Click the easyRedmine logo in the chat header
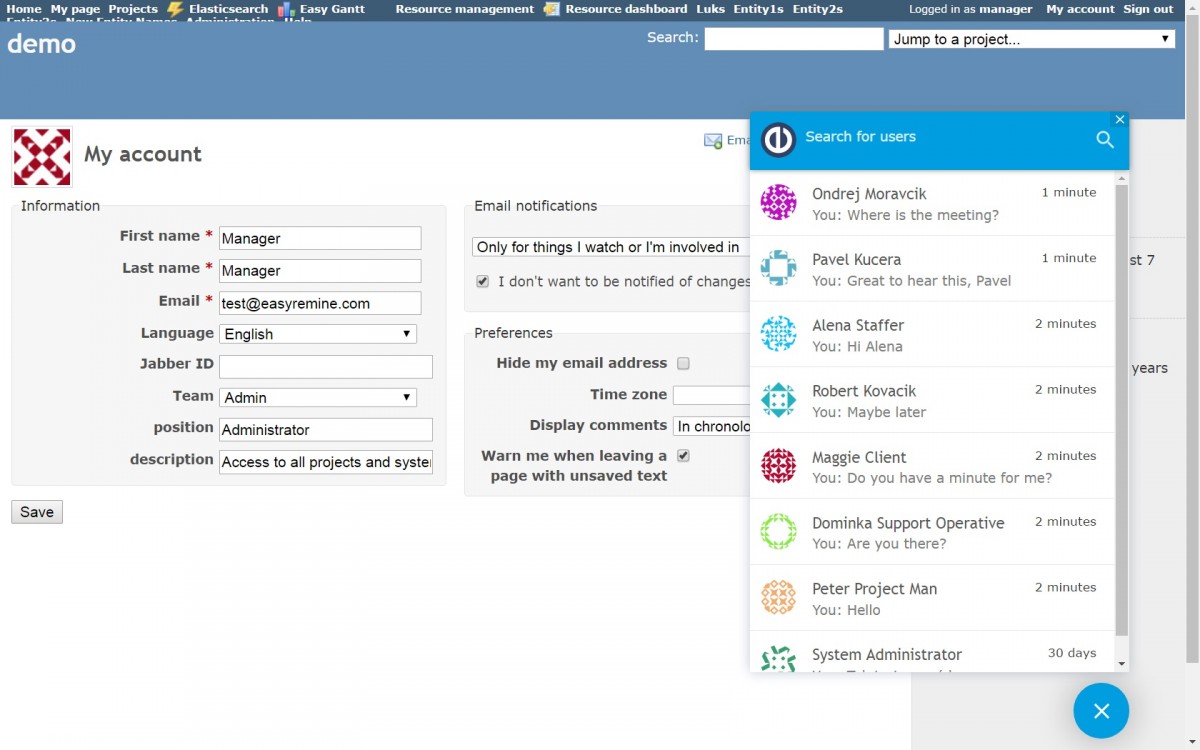 [778, 140]
